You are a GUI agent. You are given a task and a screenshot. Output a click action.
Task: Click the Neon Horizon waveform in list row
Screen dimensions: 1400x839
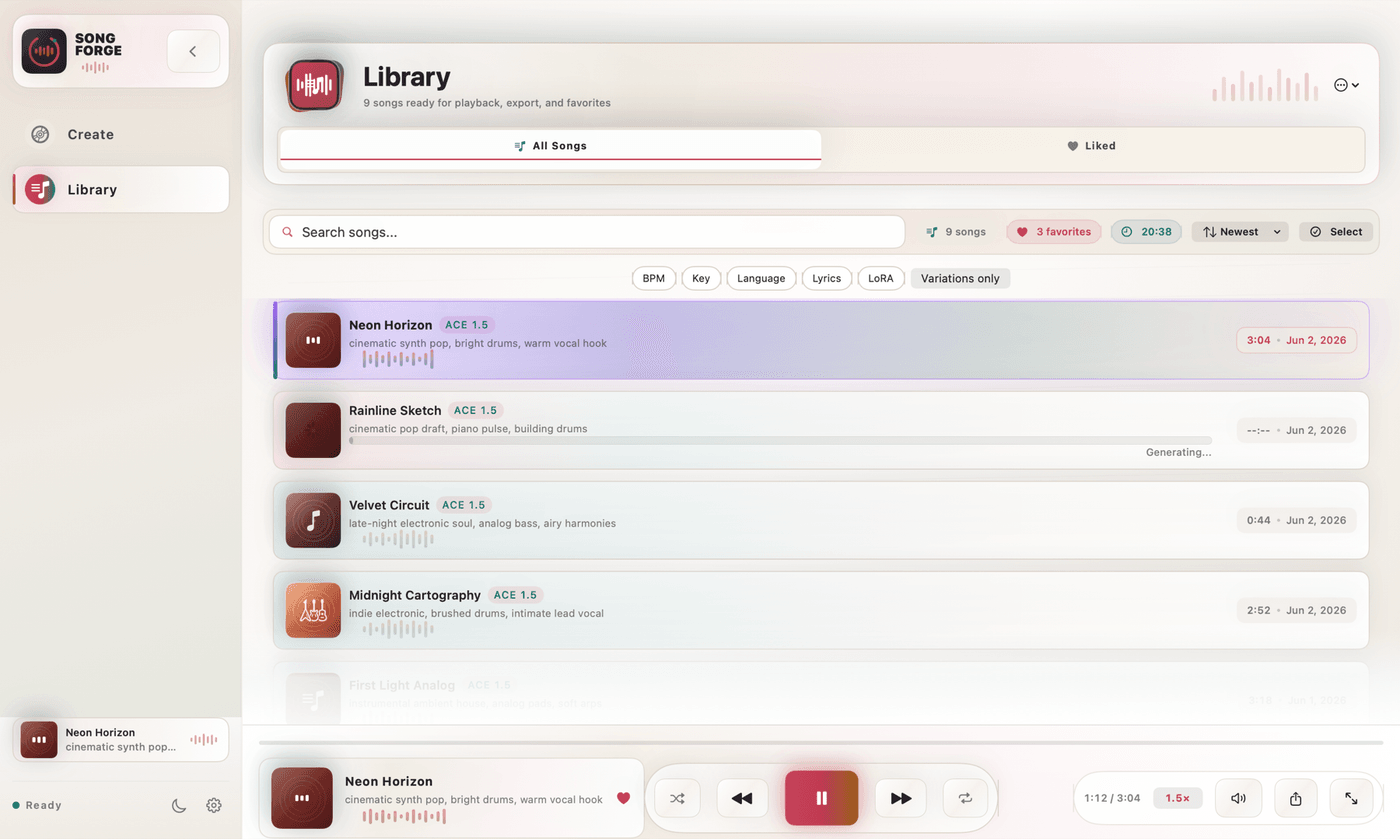tap(398, 359)
